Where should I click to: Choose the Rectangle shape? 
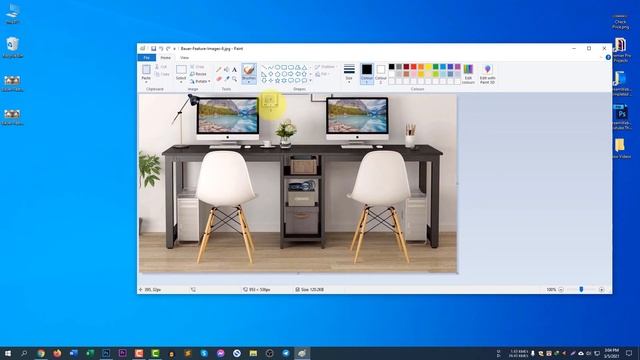coord(284,67)
